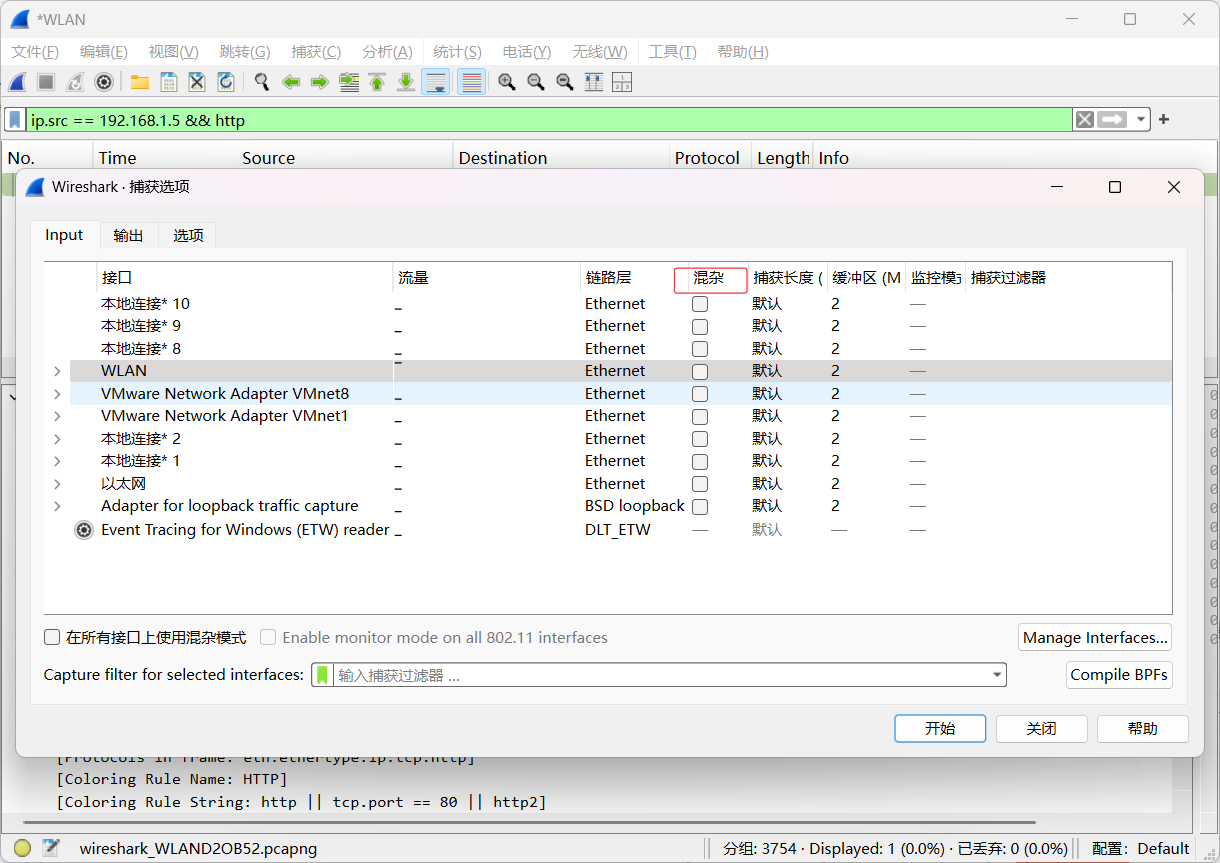The height and width of the screenshot is (863, 1220).
Task: Click the display filter bookmark icon
Action: click(x=15, y=120)
